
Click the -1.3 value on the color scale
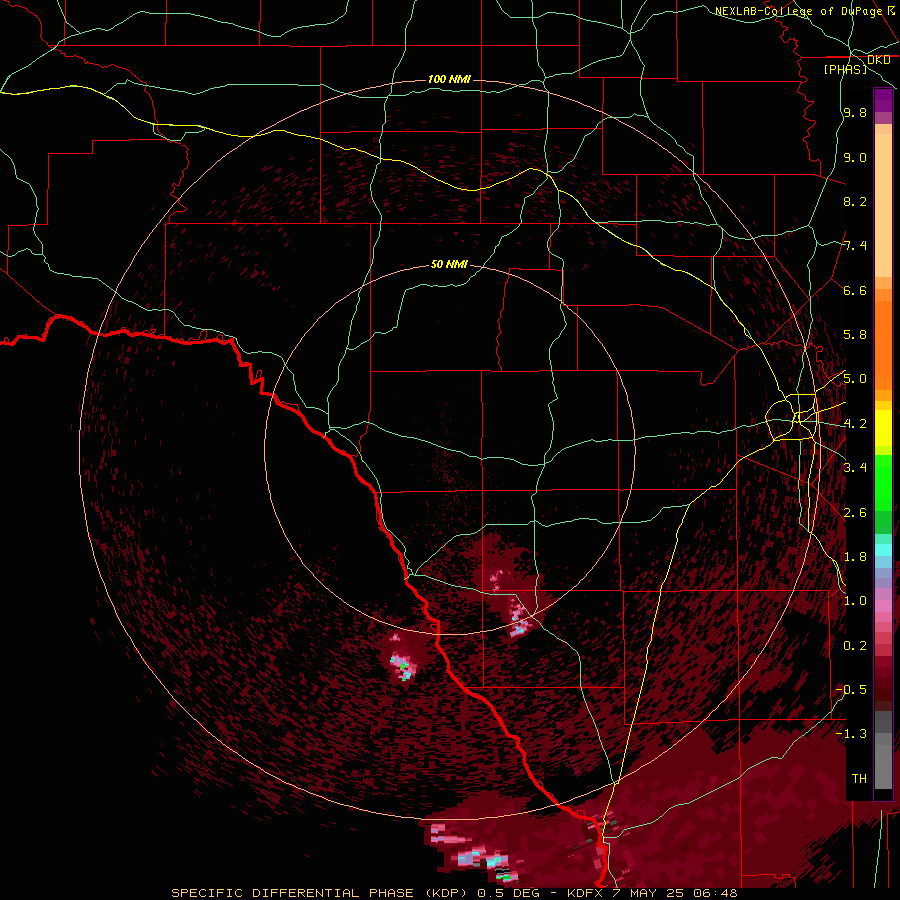coord(851,734)
